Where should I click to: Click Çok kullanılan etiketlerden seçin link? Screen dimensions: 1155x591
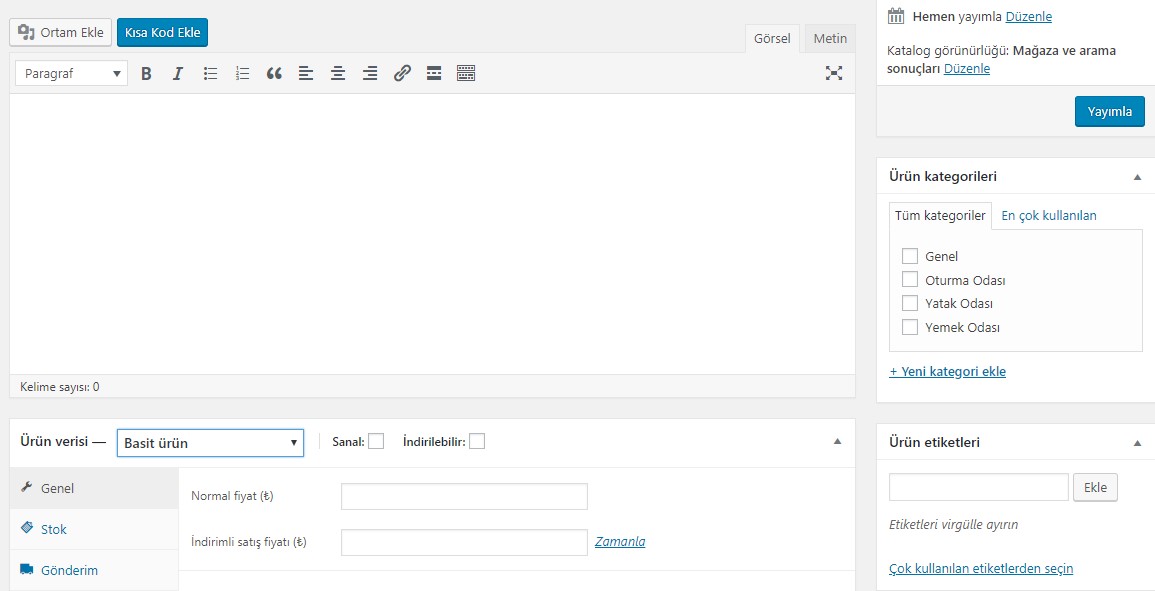click(x=981, y=568)
